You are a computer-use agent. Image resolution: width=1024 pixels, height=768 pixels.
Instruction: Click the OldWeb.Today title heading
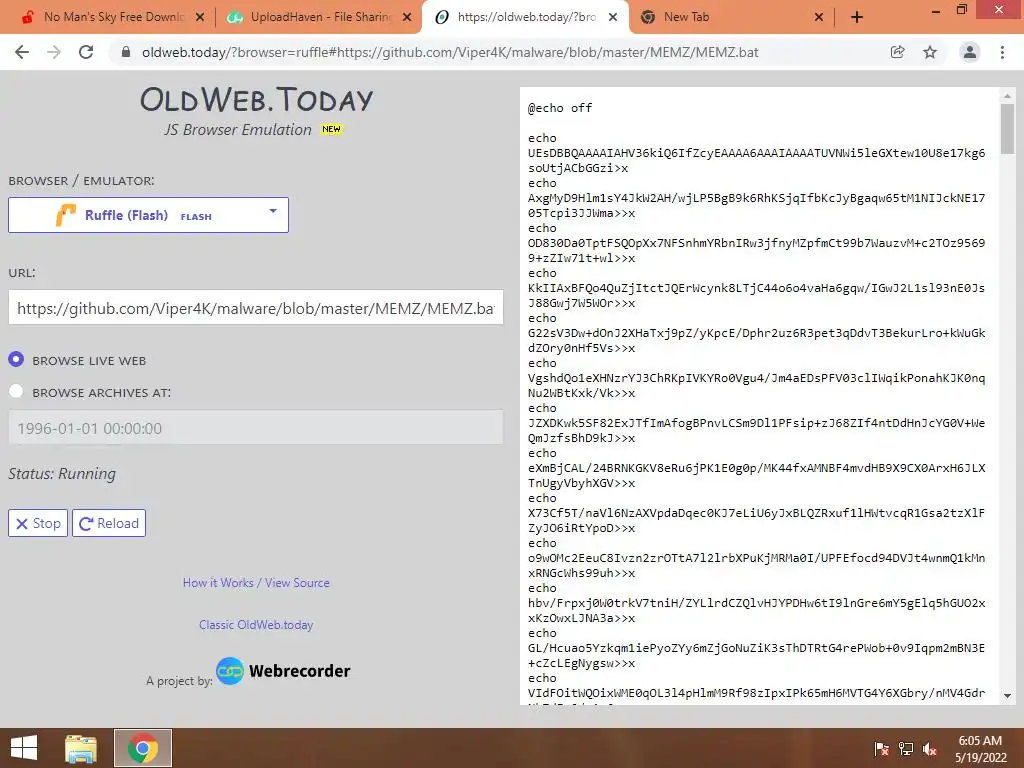click(256, 99)
